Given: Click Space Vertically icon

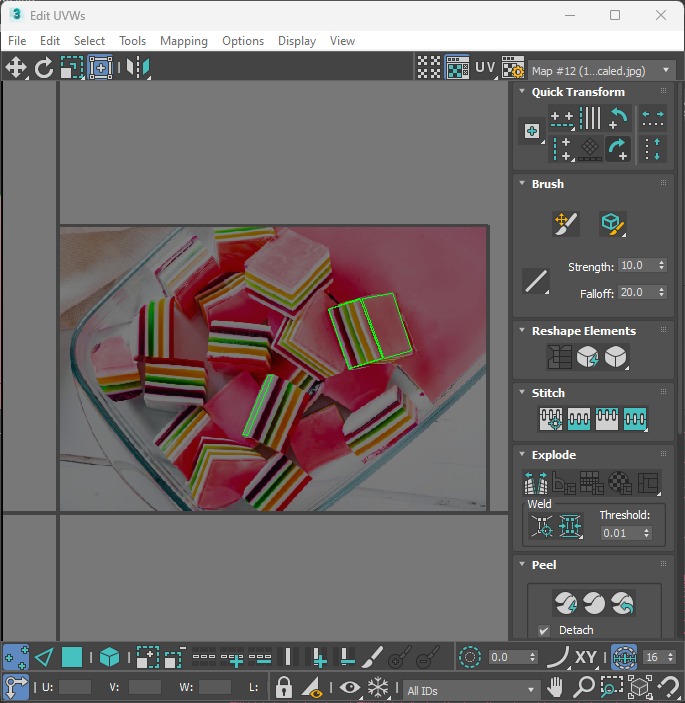Looking at the screenshot, I should point(653,149).
